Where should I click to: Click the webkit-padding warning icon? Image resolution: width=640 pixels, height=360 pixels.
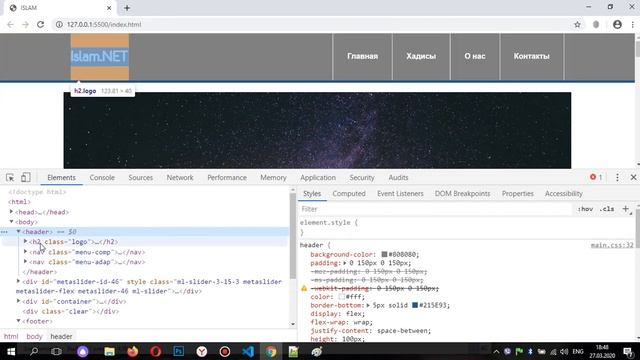(304, 288)
